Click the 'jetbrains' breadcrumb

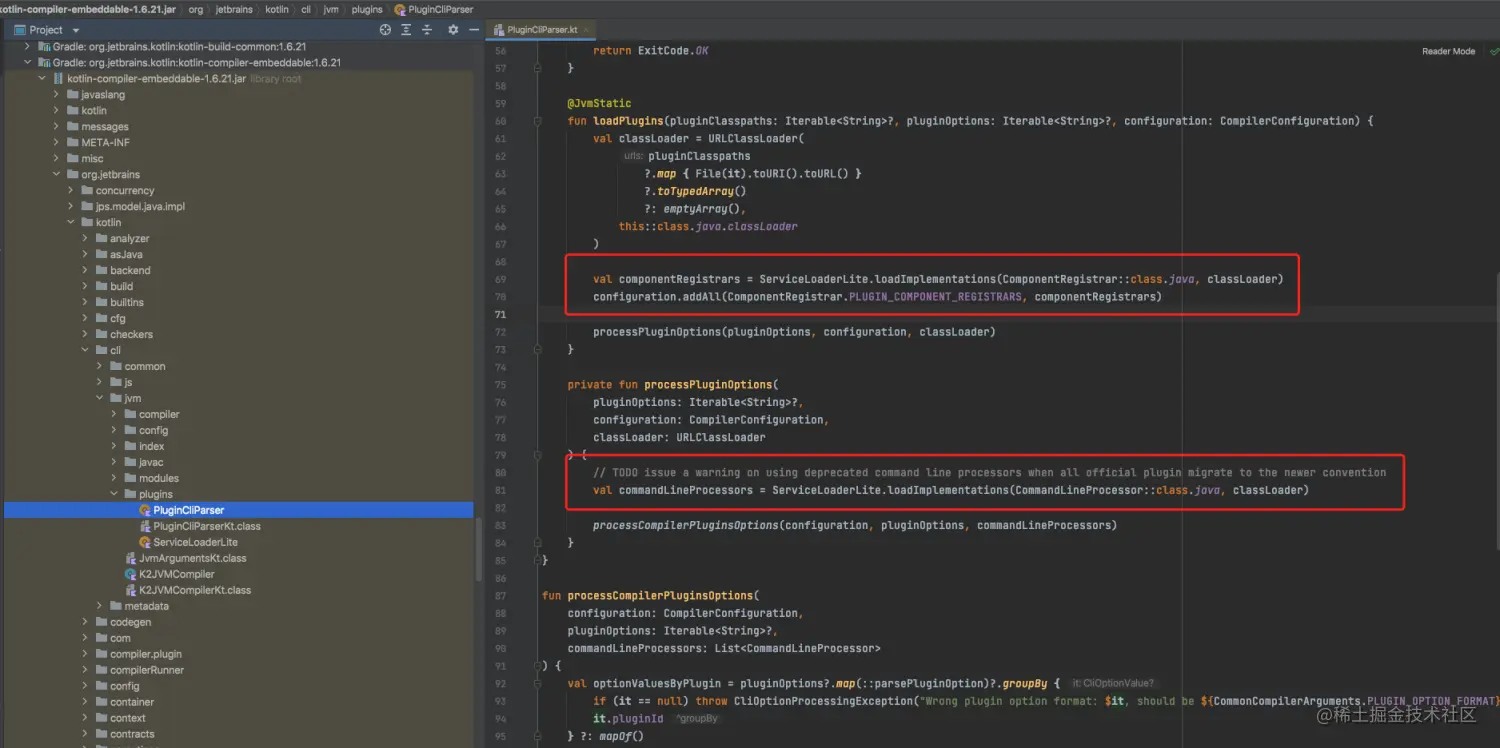tap(235, 9)
